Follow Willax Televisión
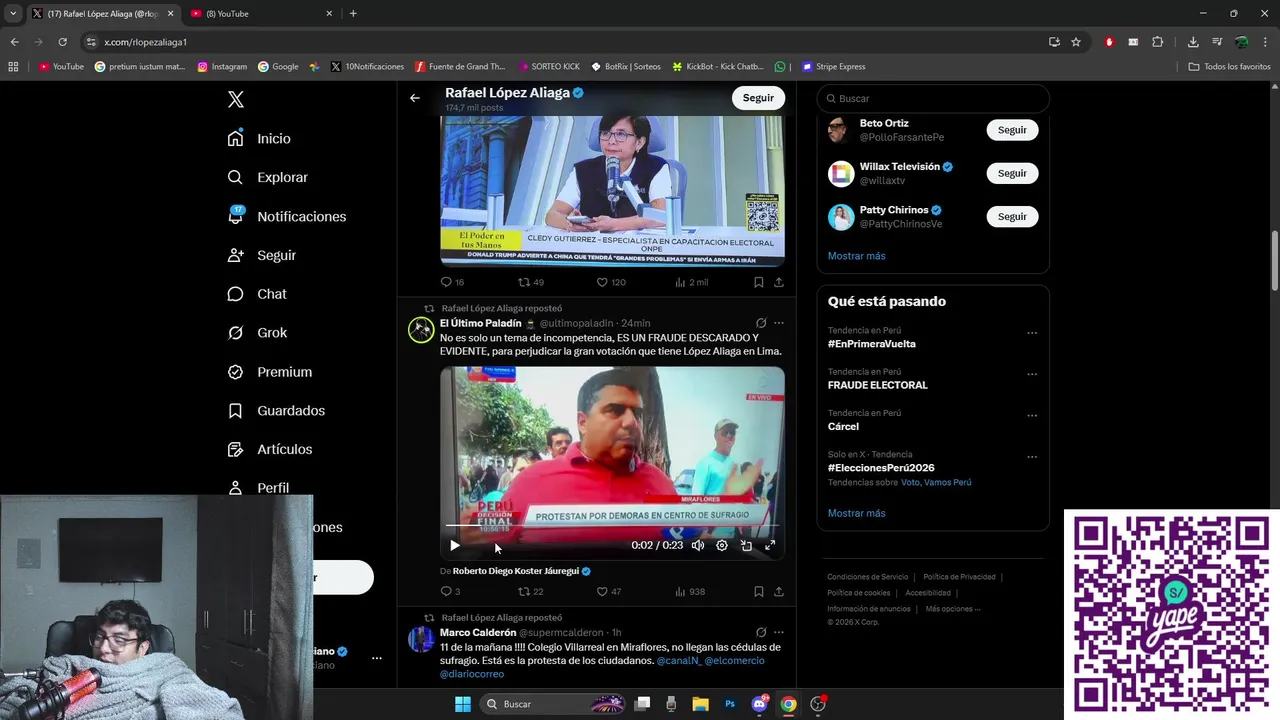Screen dimensions: 1280x720 (x=1012, y=173)
